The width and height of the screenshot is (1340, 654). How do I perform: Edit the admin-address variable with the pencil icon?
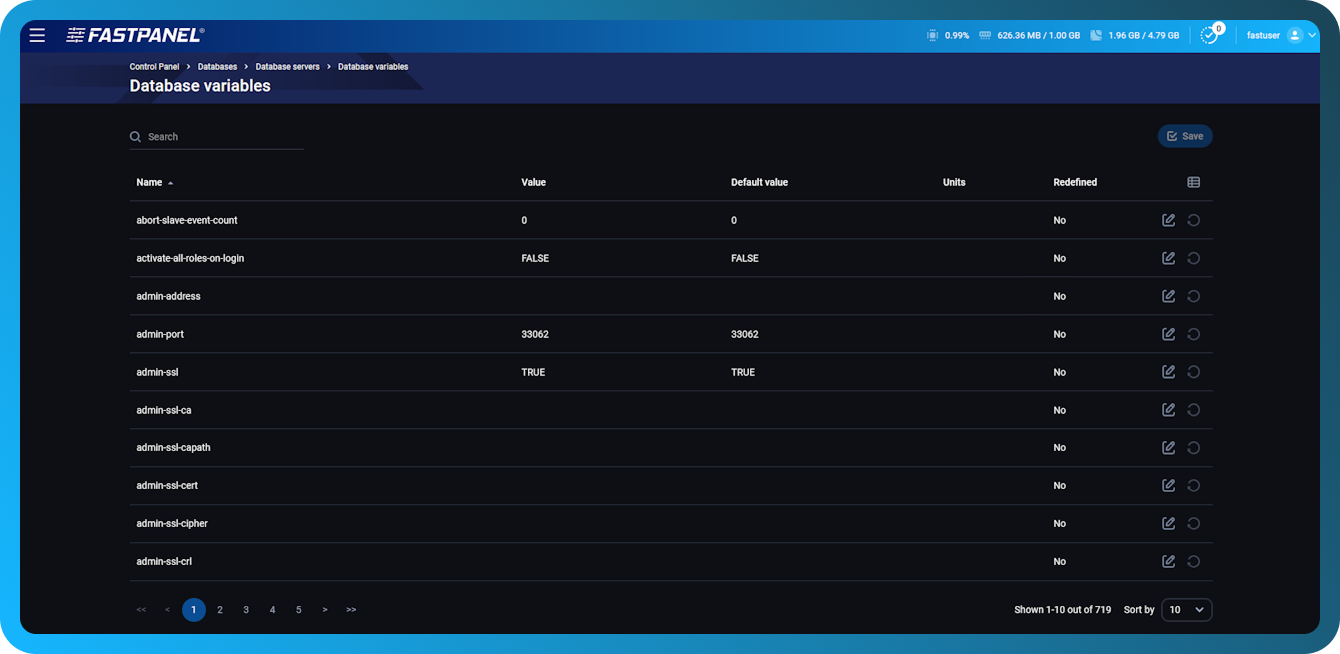click(1168, 296)
